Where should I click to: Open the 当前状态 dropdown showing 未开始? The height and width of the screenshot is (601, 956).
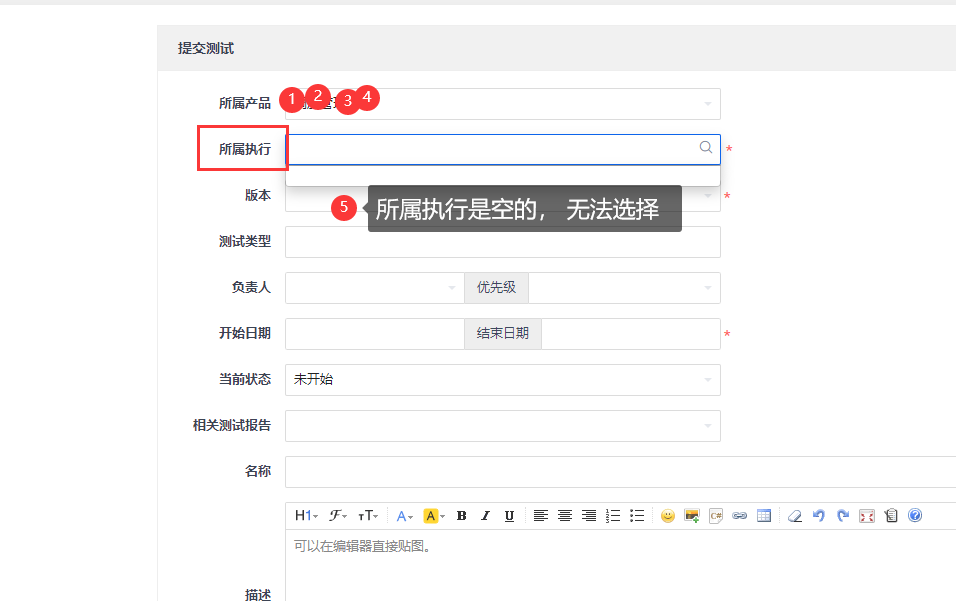click(x=503, y=380)
